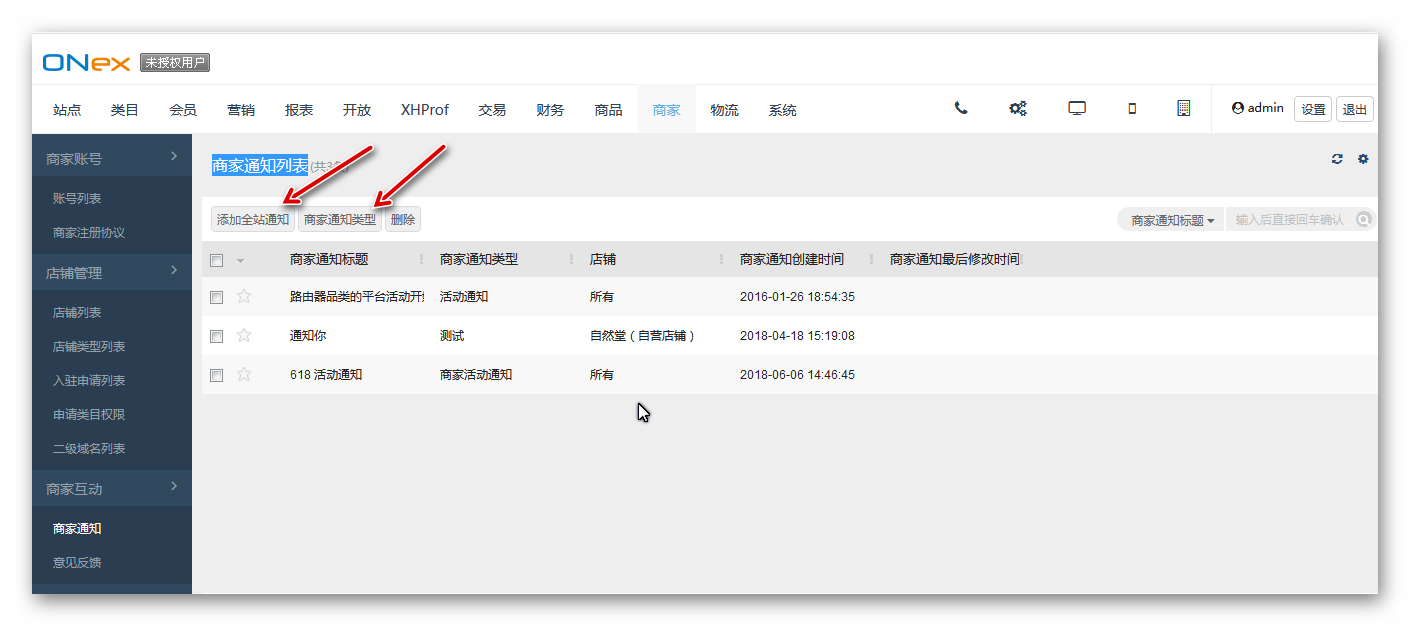1410x626 pixels.
Task: Click the 2016-01-26 18:54:35 creation time
Action: click(797, 297)
